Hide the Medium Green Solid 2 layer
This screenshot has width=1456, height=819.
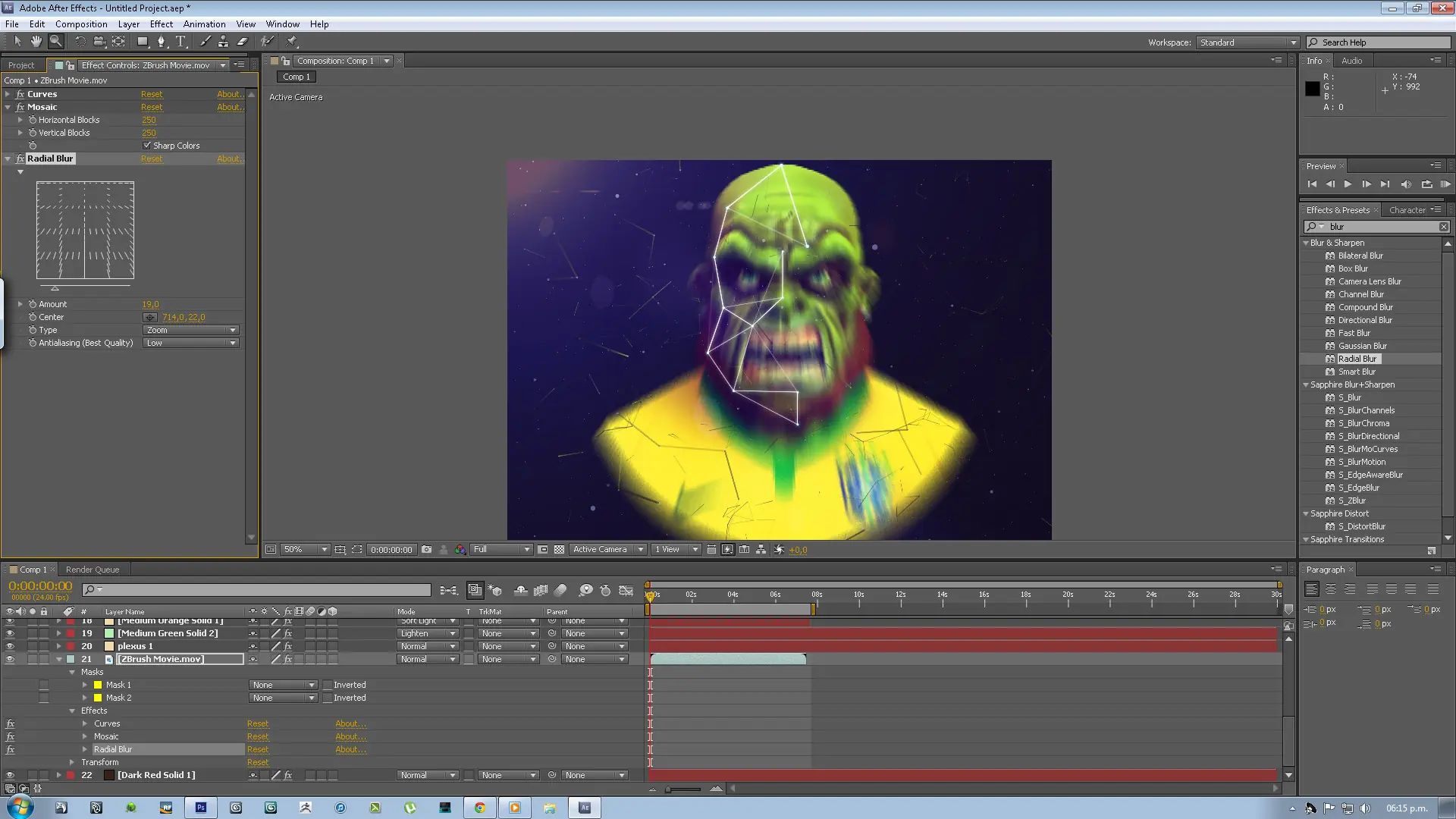(10, 633)
